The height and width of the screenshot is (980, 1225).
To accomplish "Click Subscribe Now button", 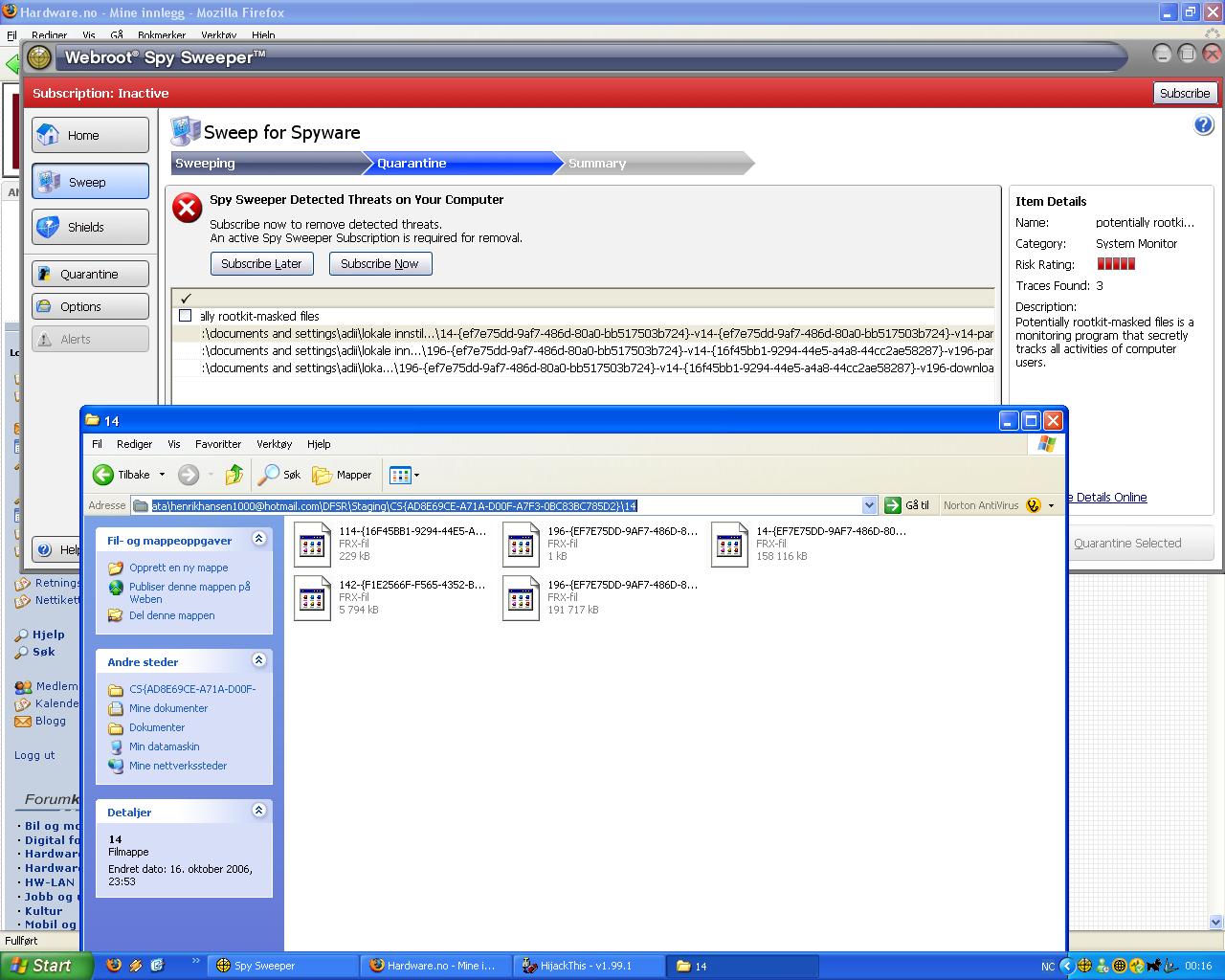I will coord(380,264).
